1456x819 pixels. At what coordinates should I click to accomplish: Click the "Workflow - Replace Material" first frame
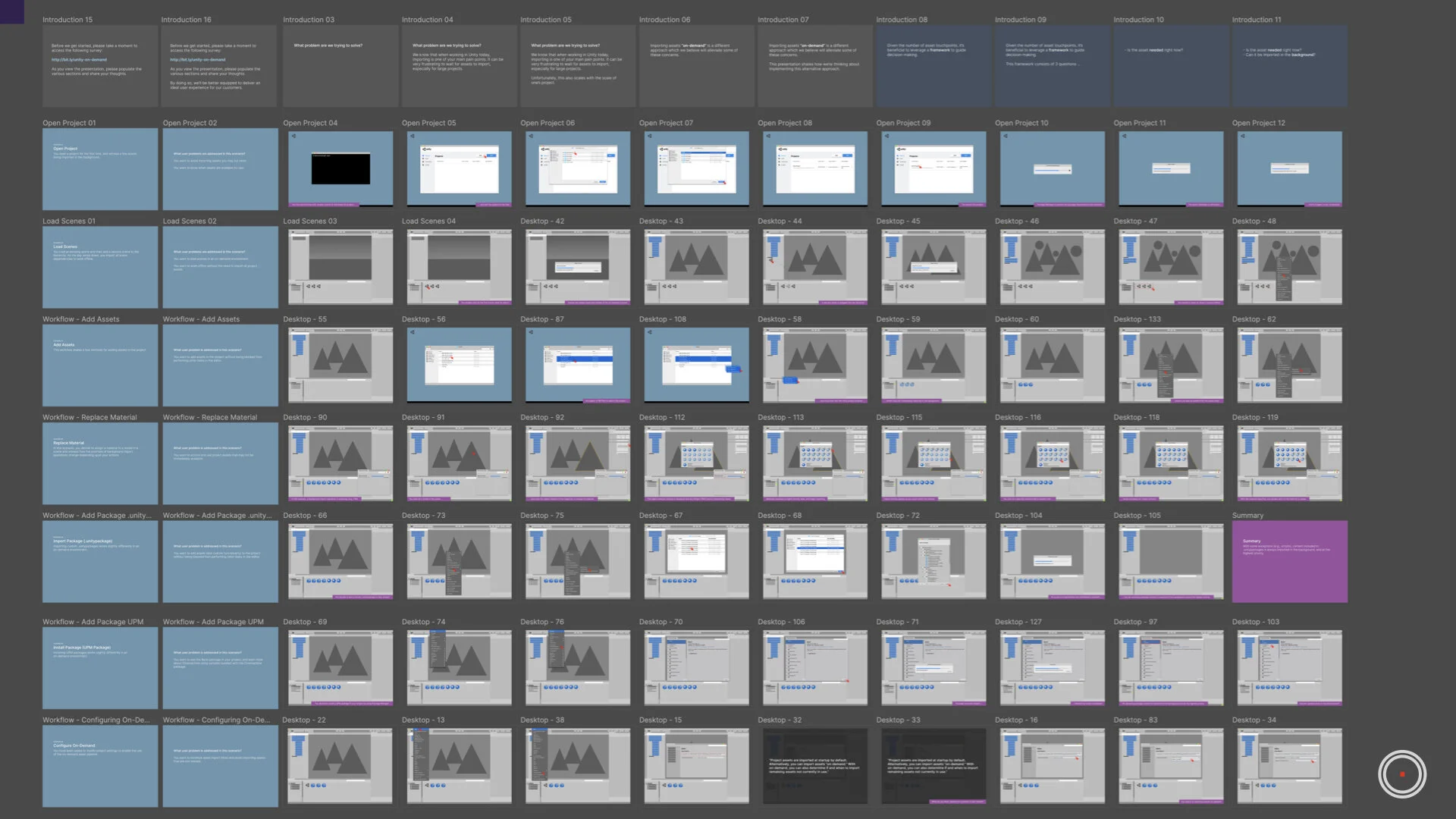(100, 463)
